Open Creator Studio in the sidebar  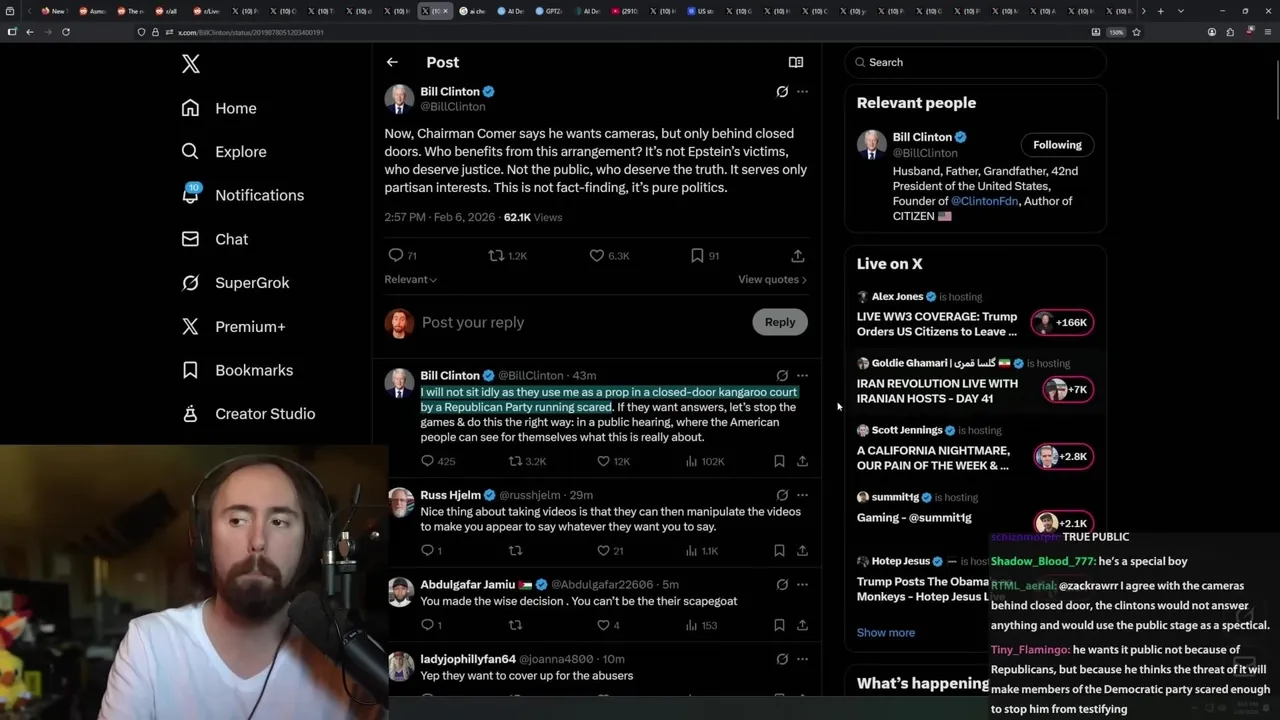248,413
